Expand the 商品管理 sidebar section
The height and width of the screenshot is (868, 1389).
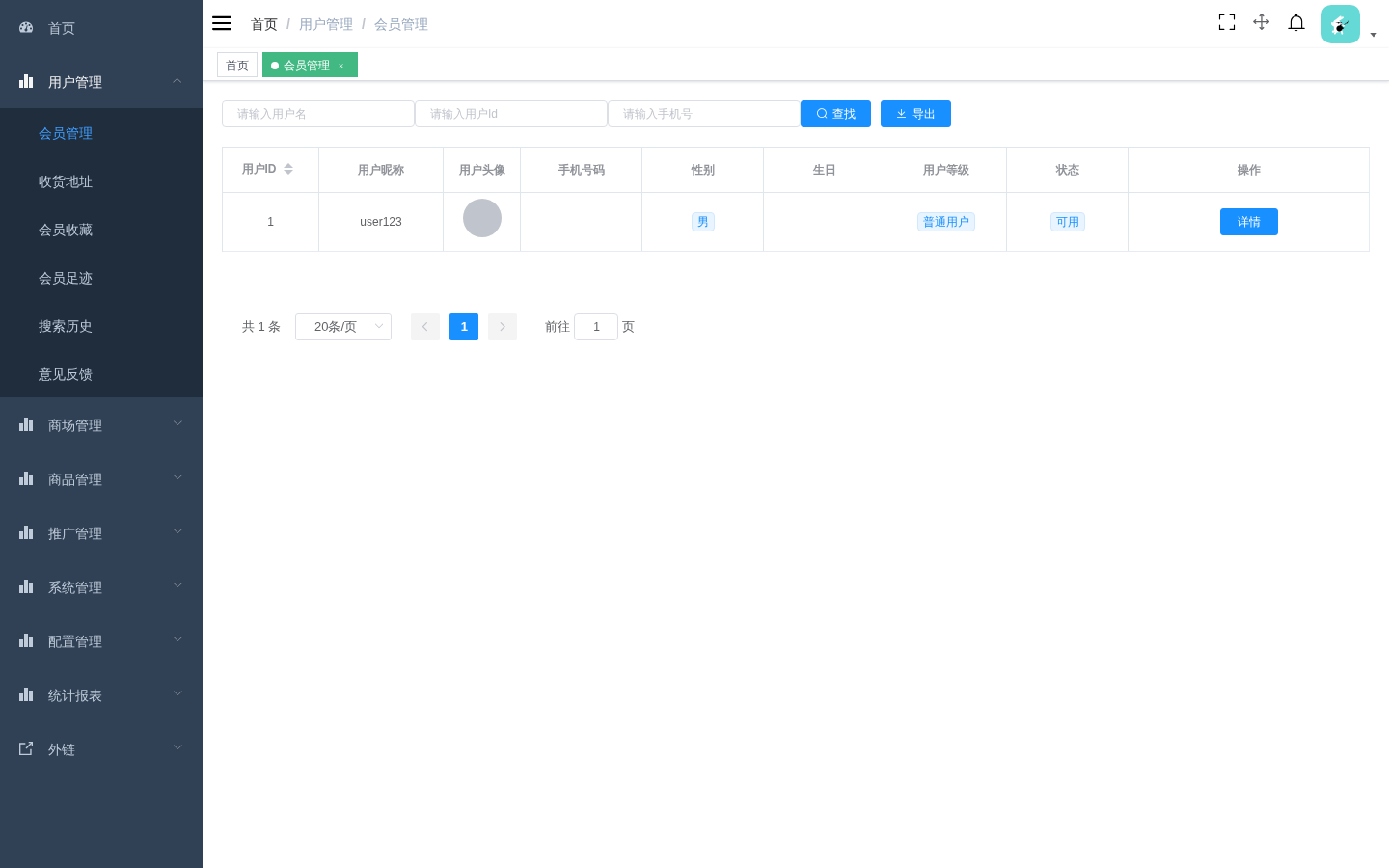pyautogui.click(x=101, y=478)
